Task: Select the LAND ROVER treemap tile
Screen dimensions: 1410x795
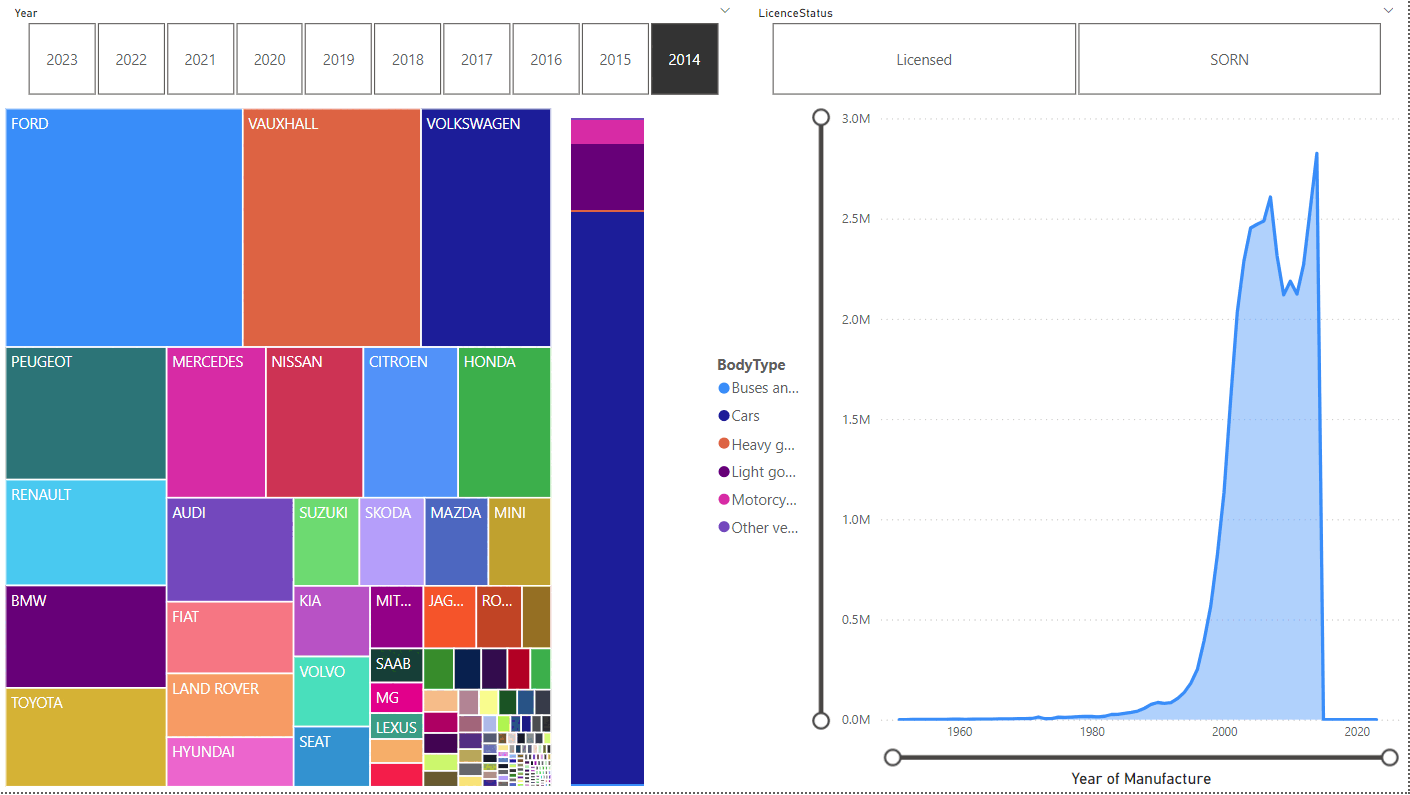Action: (x=230, y=705)
